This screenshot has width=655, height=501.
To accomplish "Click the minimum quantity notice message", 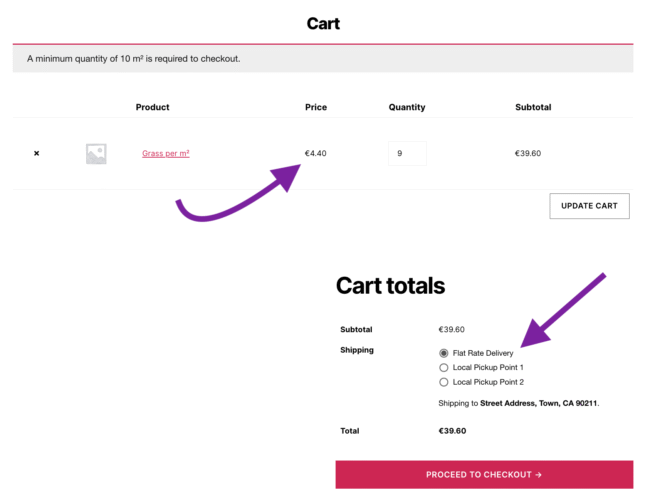I will tap(134, 58).
